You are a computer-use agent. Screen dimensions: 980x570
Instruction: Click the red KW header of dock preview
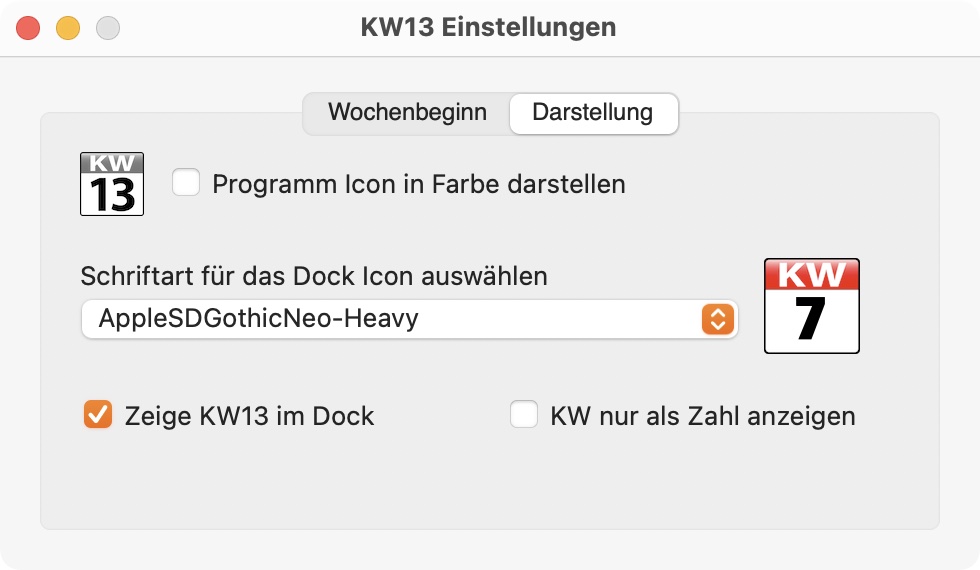812,274
